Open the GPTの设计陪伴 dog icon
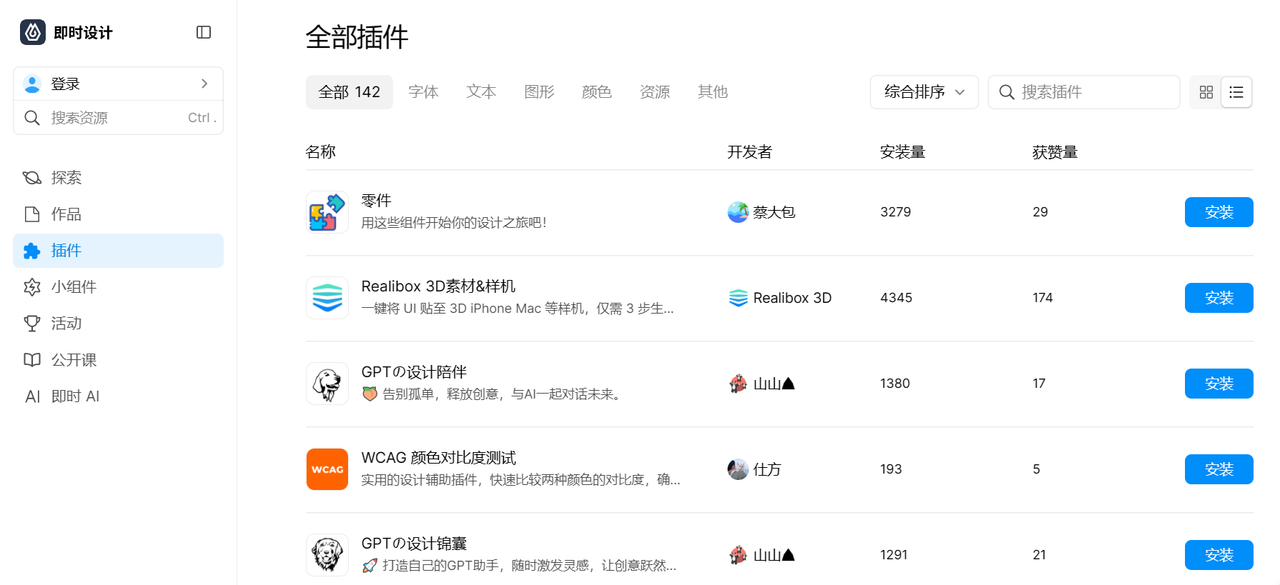 [x=327, y=384]
